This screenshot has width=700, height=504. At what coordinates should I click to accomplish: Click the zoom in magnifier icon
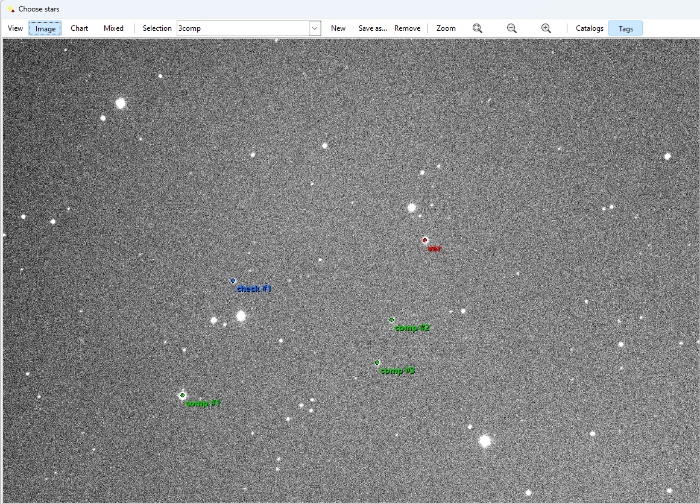pyautogui.click(x=546, y=28)
